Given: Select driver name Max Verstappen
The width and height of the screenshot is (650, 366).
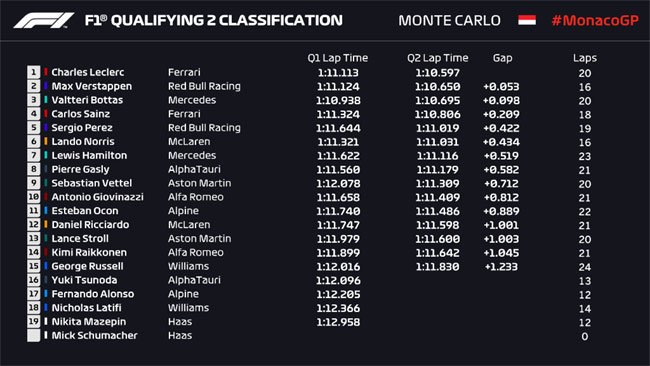Looking at the screenshot, I should [x=92, y=86].
